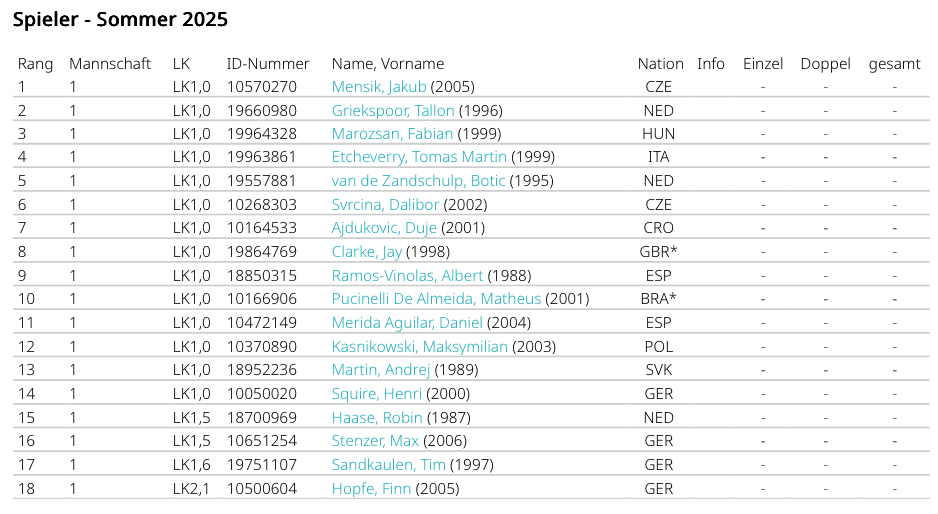Click Clarke, Jay player name
This screenshot has height=514, width=938.
(x=366, y=252)
